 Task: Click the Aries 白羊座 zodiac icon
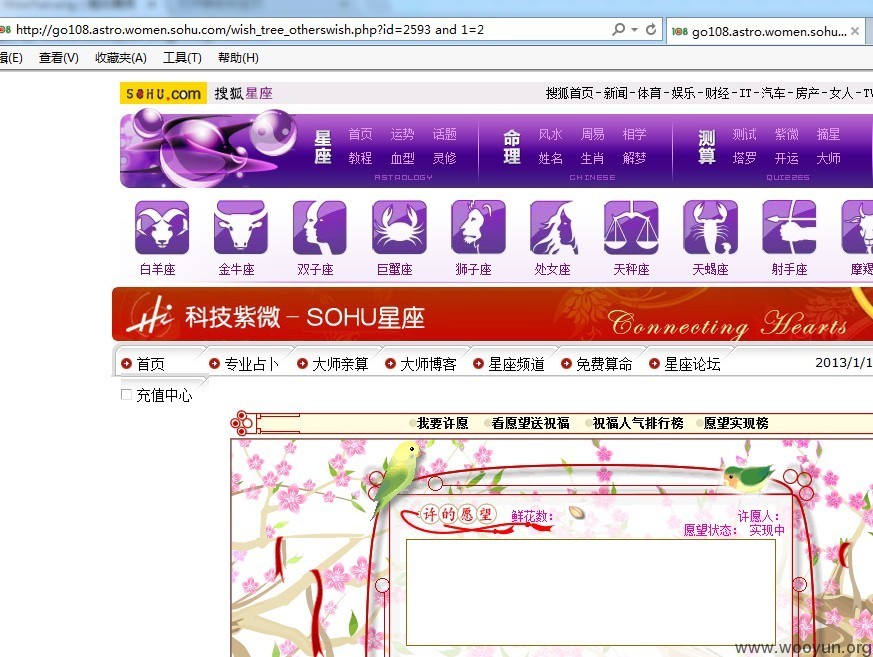(162, 227)
